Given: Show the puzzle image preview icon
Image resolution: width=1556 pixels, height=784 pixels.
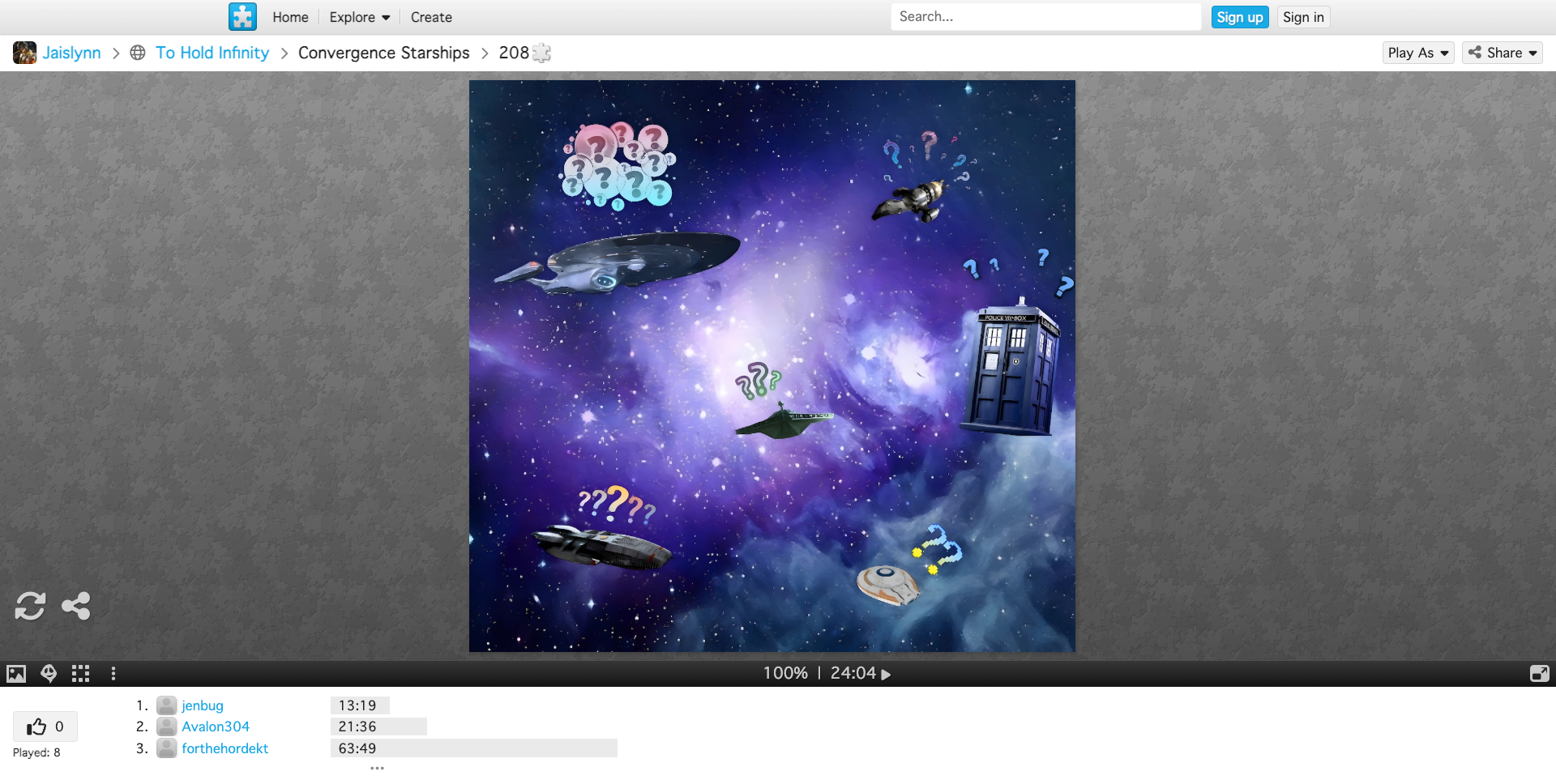Looking at the screenshot, I should (x=16, y=674).
